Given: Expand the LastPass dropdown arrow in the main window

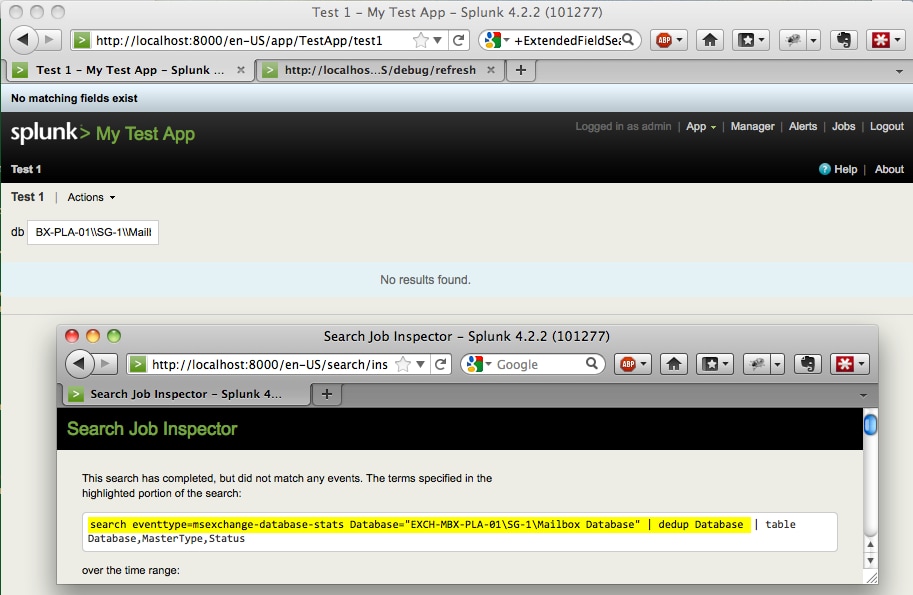Looking at the screenshot, I should (897, 40).
